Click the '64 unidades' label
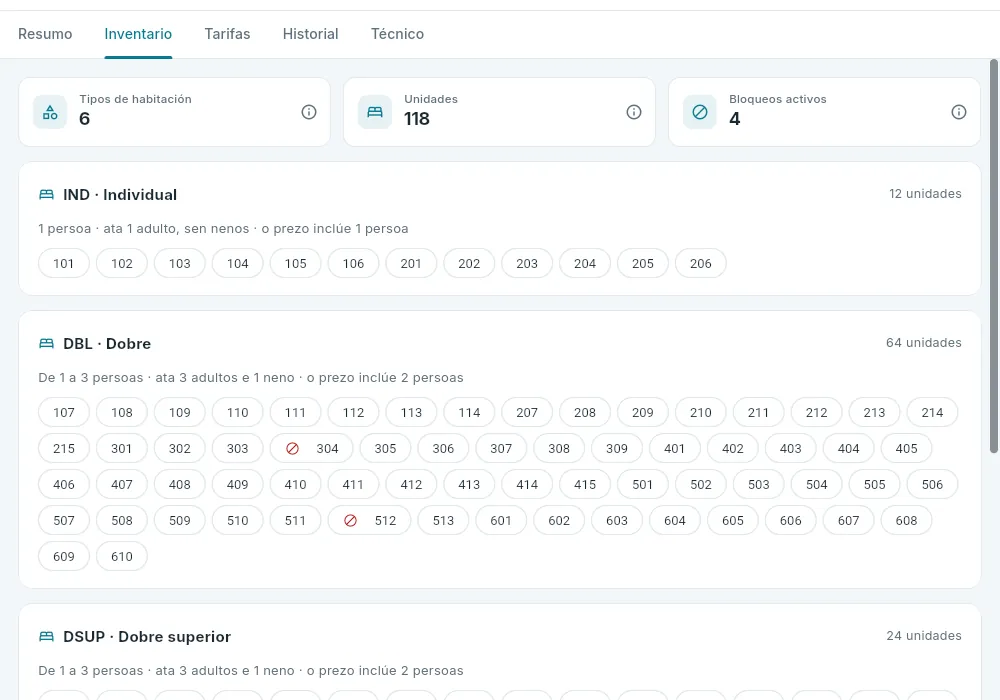The width and height of the screenshot is (1000, 700). click(x=923, y=343)
